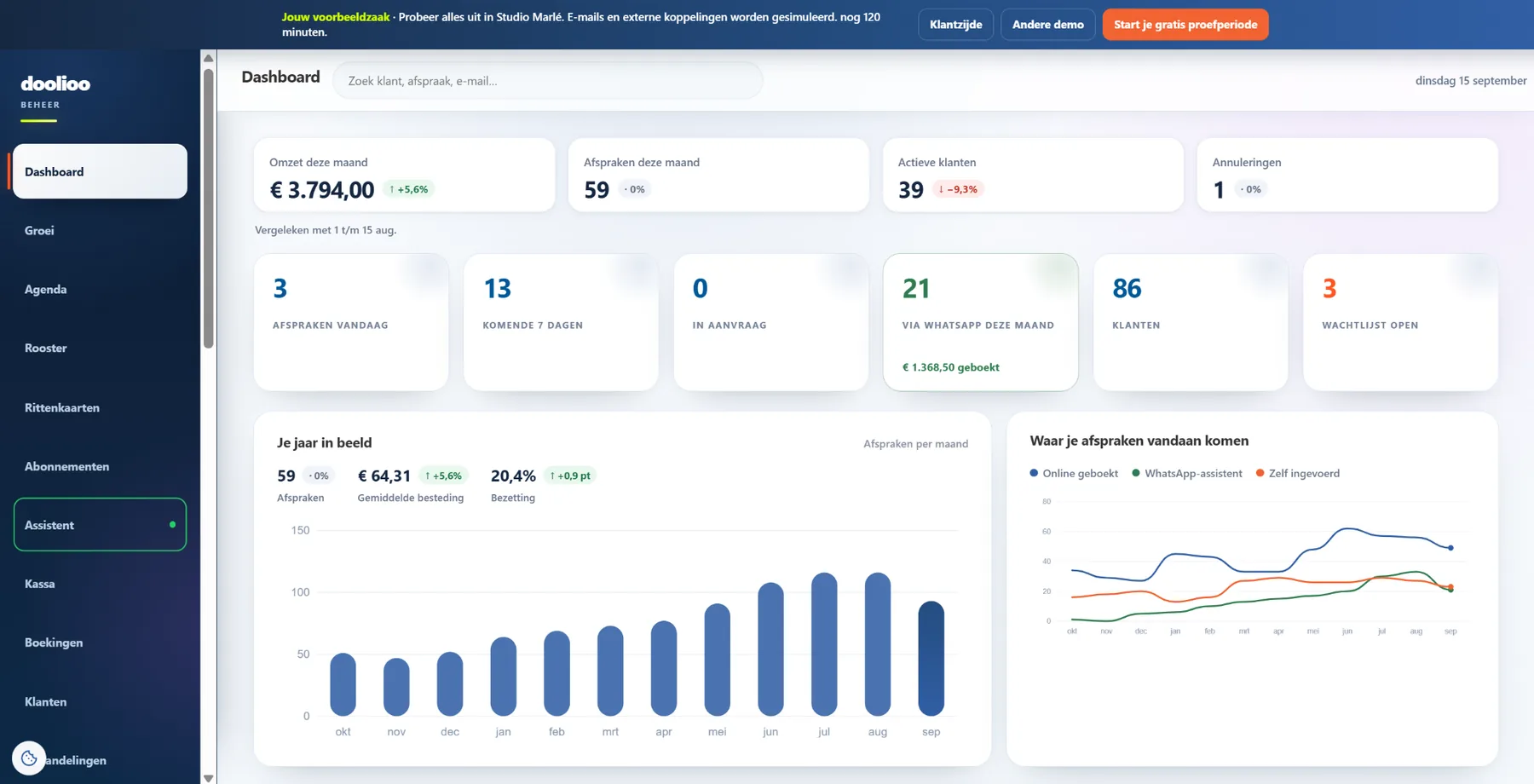Click the Klantzijde button
1534x784 pixels.
click(955, 25)
